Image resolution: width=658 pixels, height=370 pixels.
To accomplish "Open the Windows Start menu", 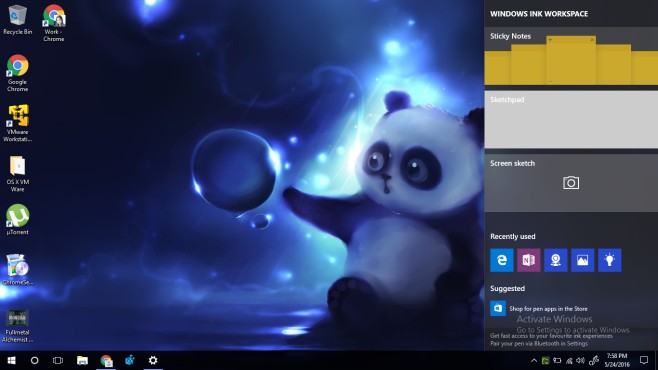I will tap(11, 360).
